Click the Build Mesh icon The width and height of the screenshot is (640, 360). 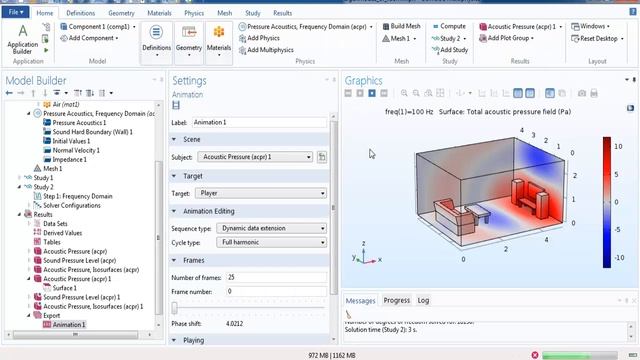(386, 27)
